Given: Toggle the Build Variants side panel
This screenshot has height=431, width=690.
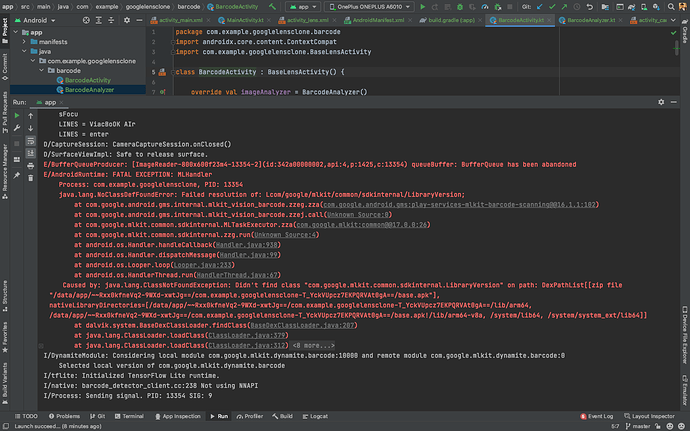Looking at the screenshot, I should (x=5, y=378).
